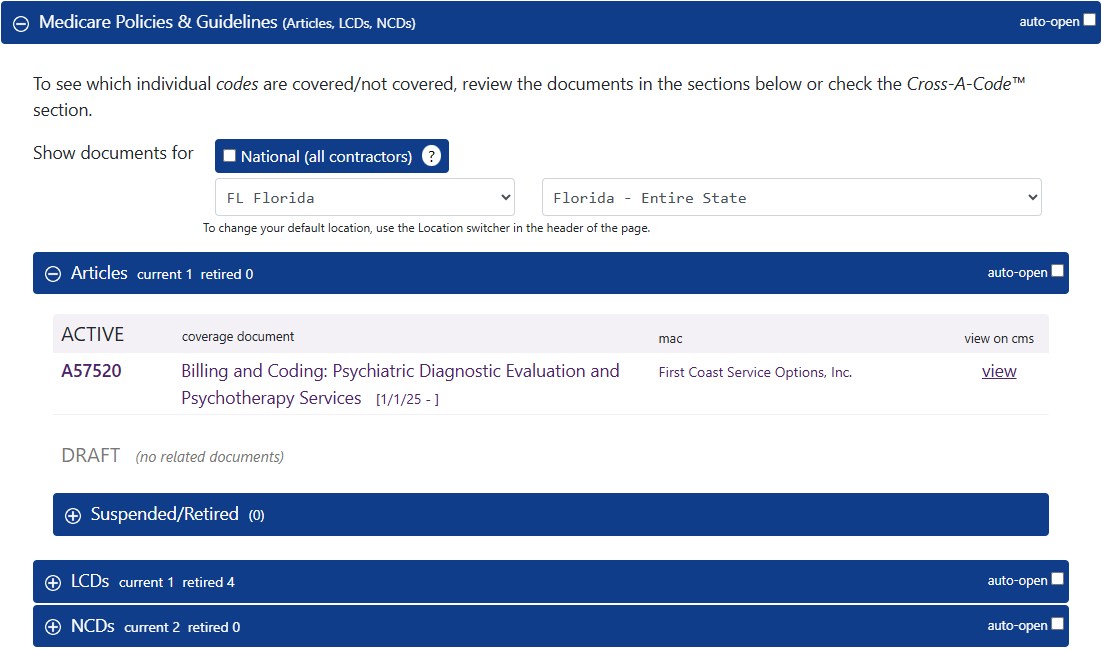
Task: Toggle auto-open checkbox for NCDs
Action: tap(1057, 624)
